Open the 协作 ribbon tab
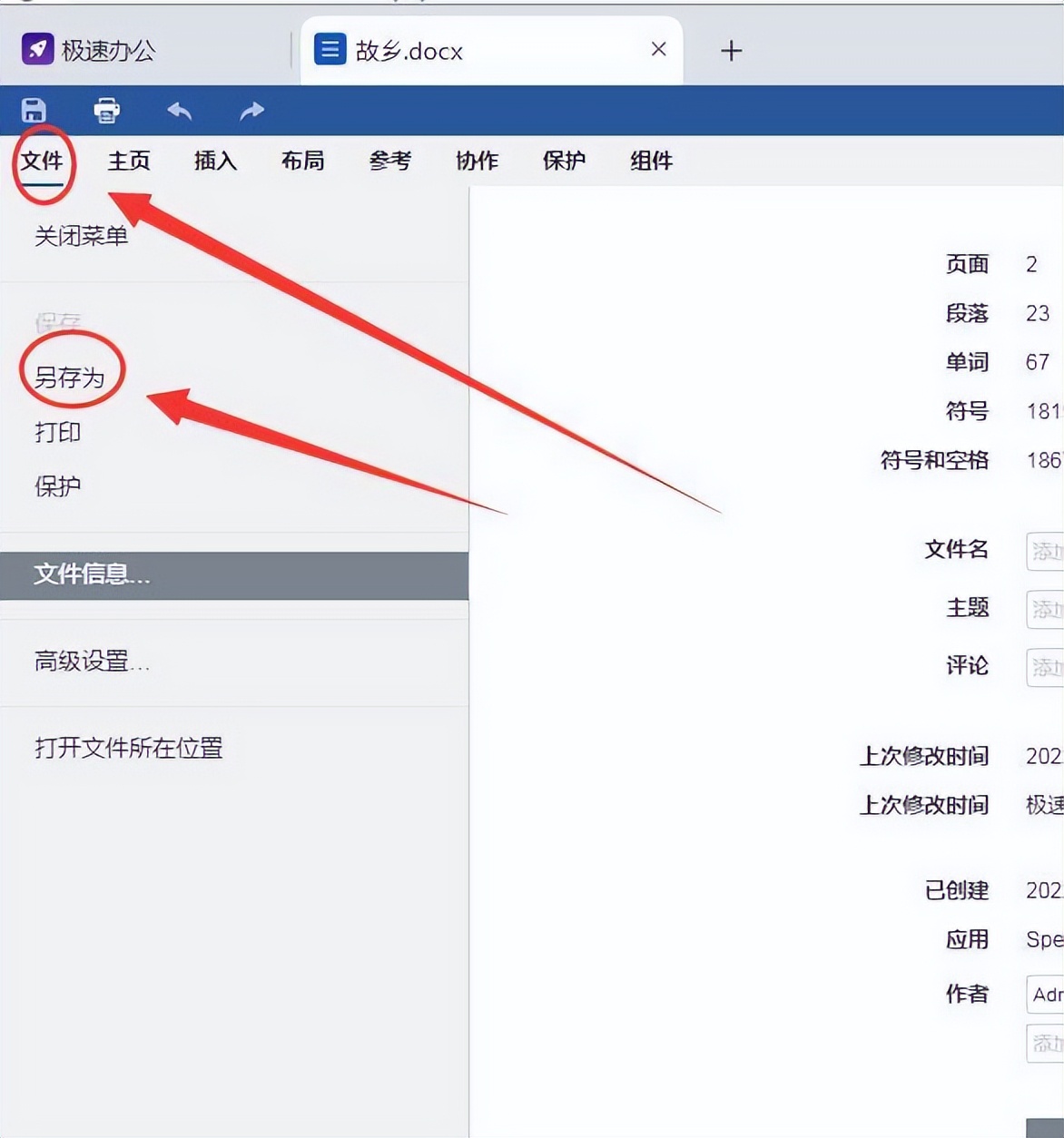The image size is (1064, 1138). 476,162
